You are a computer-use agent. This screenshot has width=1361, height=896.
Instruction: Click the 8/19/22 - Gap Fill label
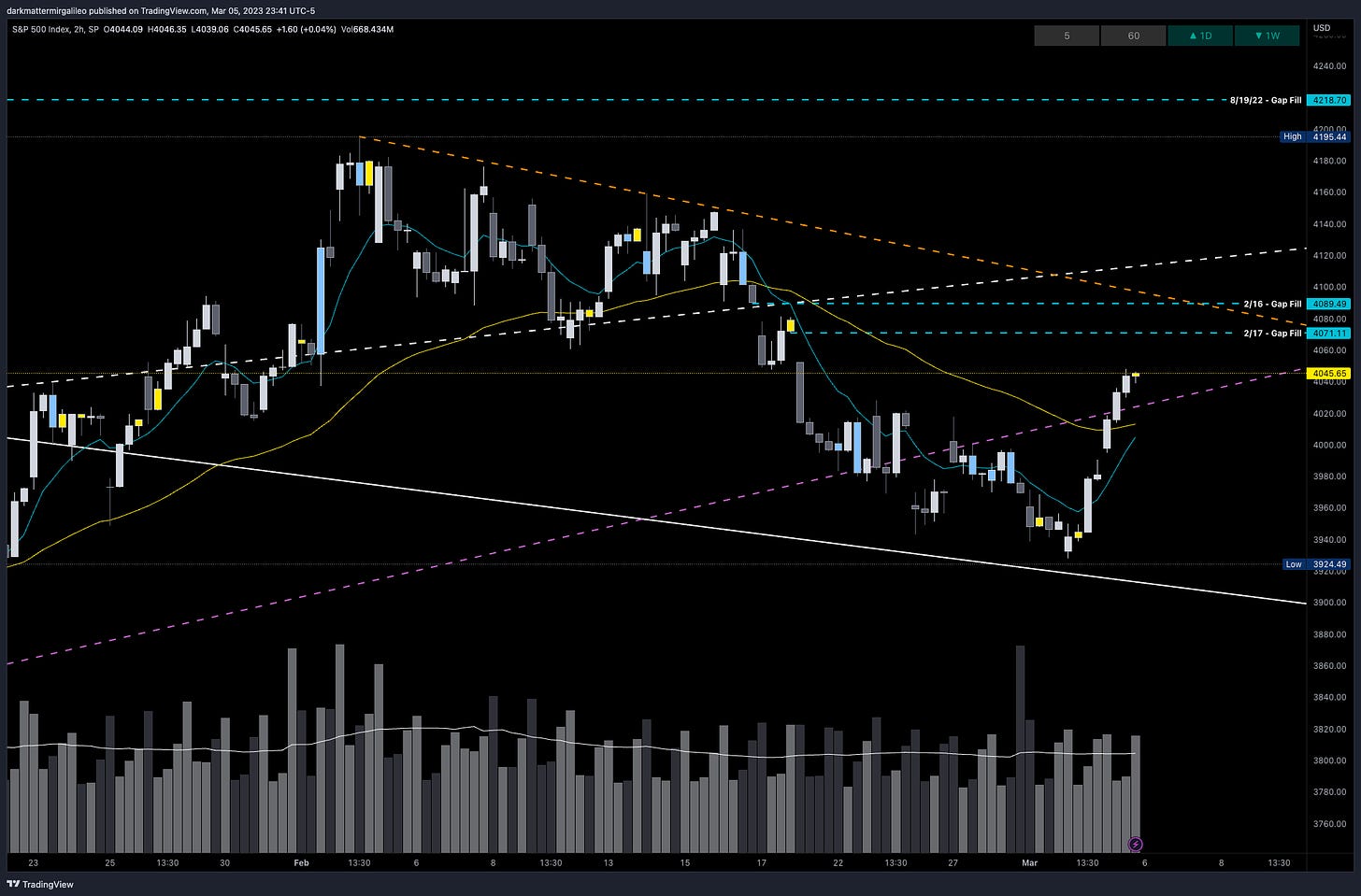pyautogui.click(x=1266, y=100)
